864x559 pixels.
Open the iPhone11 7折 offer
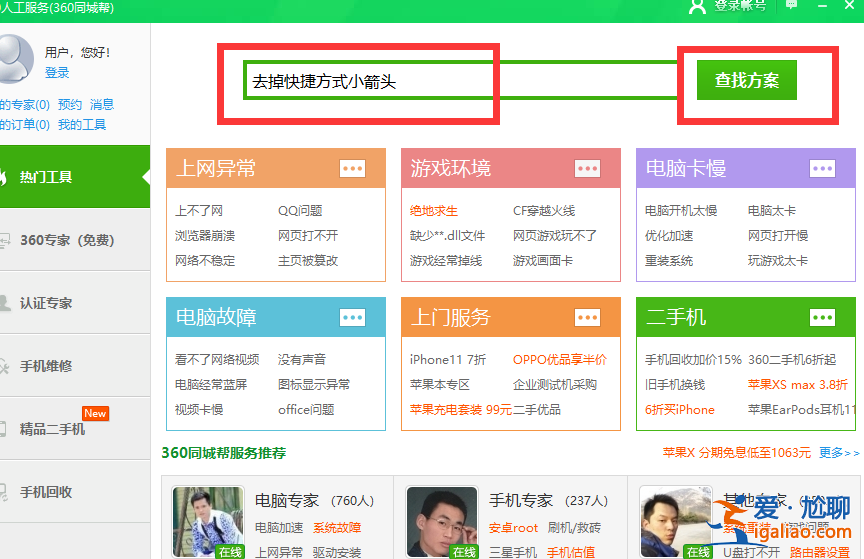(x=448, y=359)
